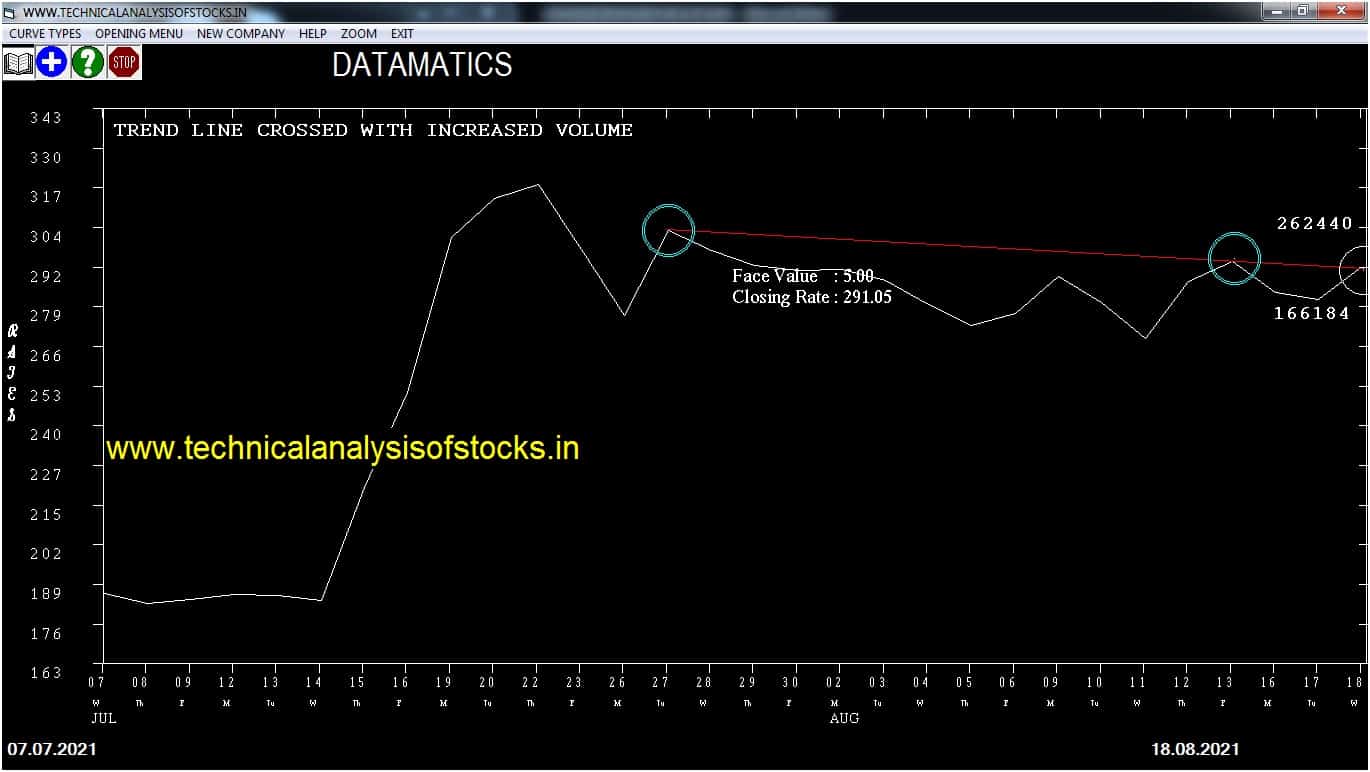
Task: Click the cyan circle at July 27 peak
Action: 667,230
